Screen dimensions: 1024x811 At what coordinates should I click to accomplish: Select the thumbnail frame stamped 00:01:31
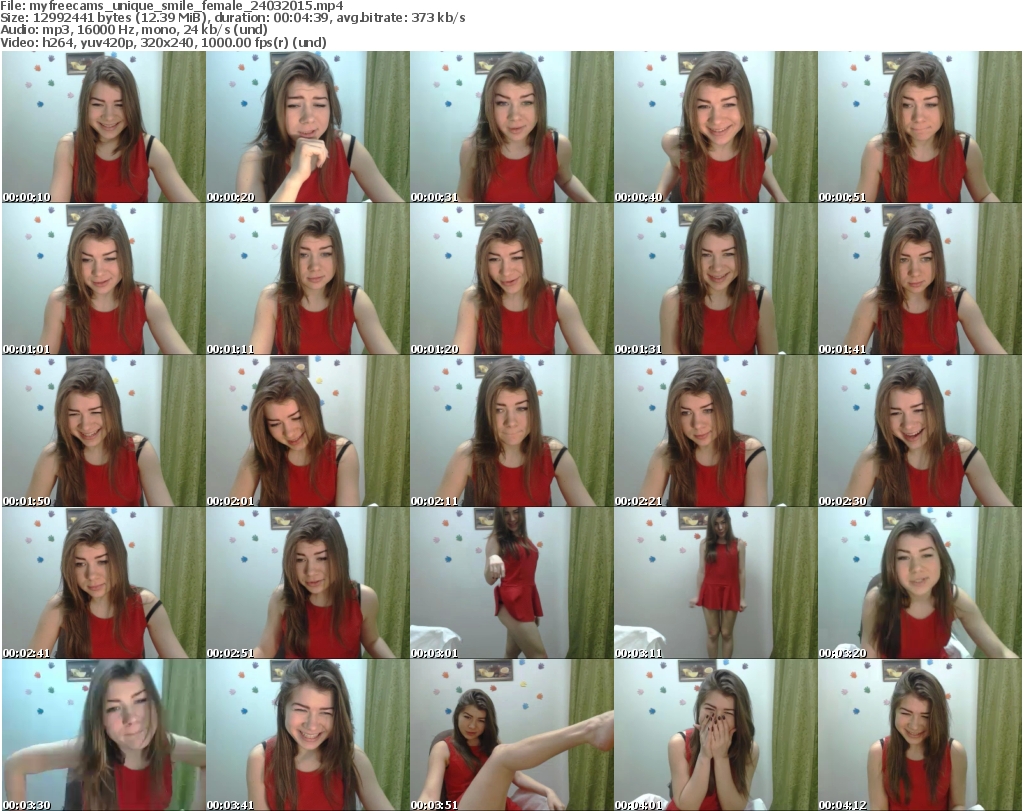point(716,279)
